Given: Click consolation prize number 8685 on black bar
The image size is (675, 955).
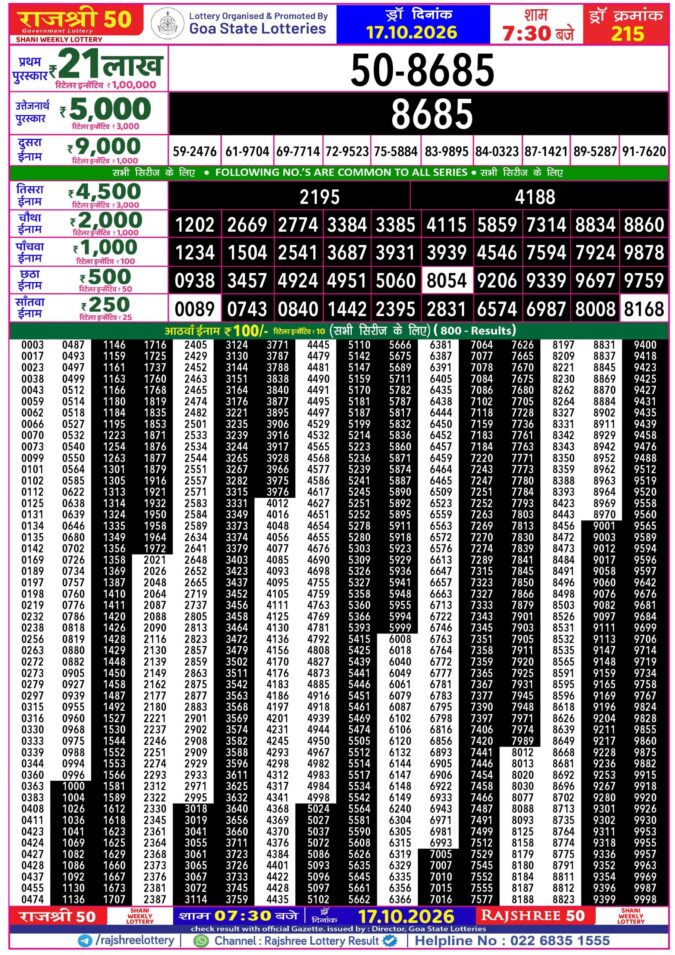Looking at the screenshot, I should point(432,113).
